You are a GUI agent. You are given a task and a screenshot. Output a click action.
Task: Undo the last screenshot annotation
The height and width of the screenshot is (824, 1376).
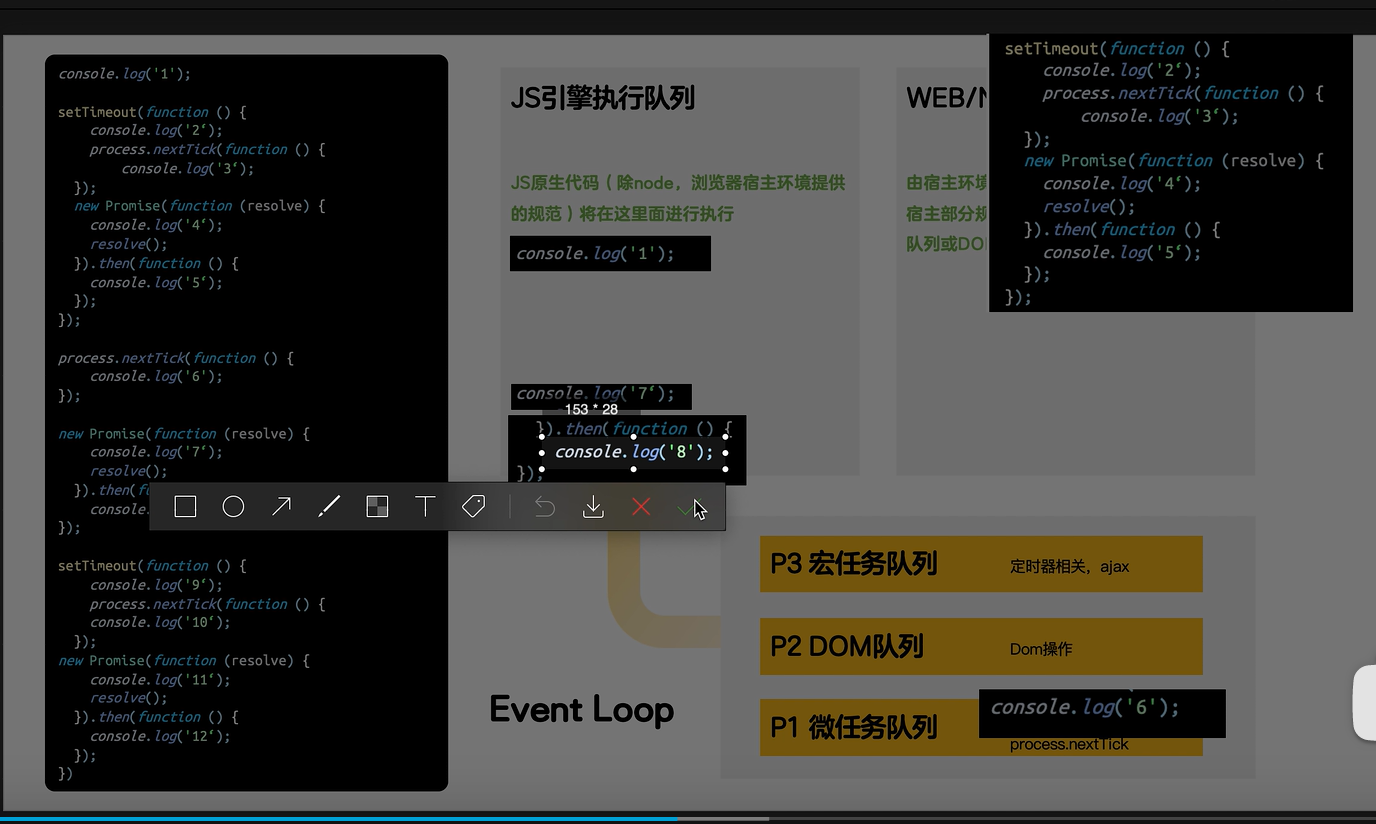tap(545, 507)
